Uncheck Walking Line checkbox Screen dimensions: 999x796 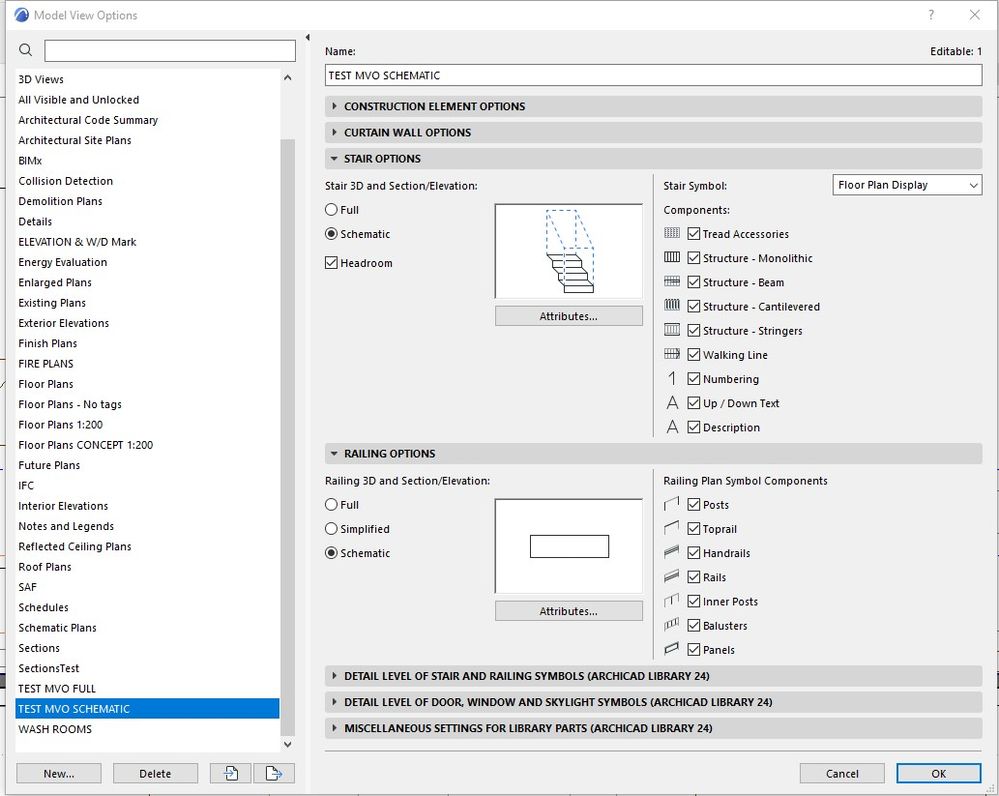(x=694, y=354)
